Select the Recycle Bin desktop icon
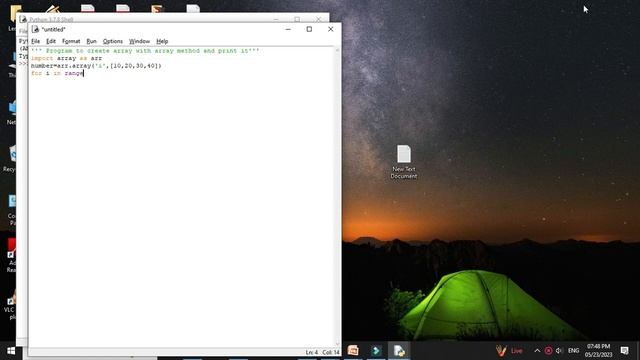 pos(10,159)
